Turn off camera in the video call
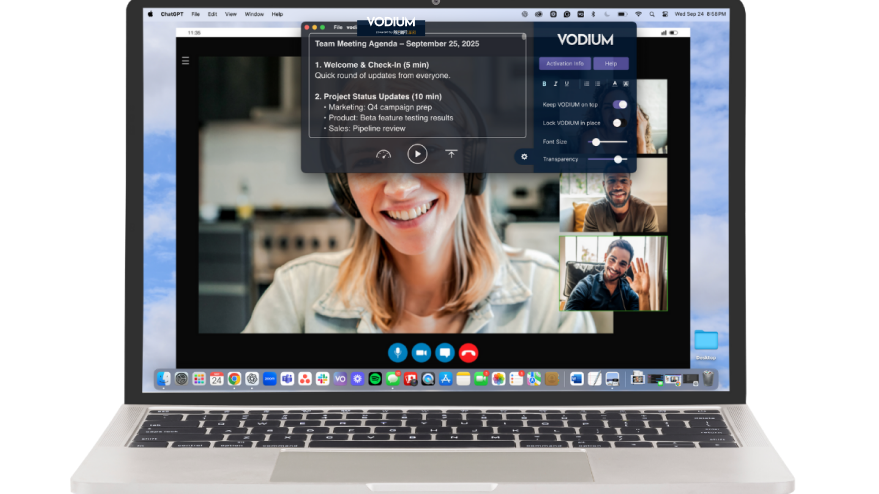This screenshot has width=879, height=494. pyautogui.click(x=421, y=353)
